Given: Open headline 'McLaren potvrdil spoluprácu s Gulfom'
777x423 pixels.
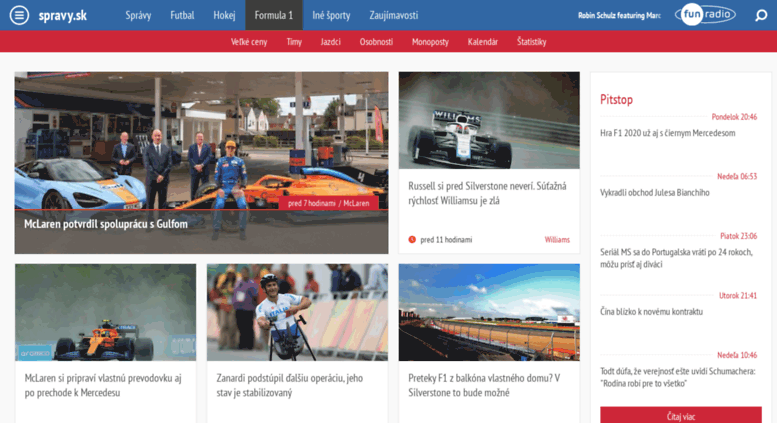Looking at the screenshot, I should pyautogui.click(x=106, y=224).
